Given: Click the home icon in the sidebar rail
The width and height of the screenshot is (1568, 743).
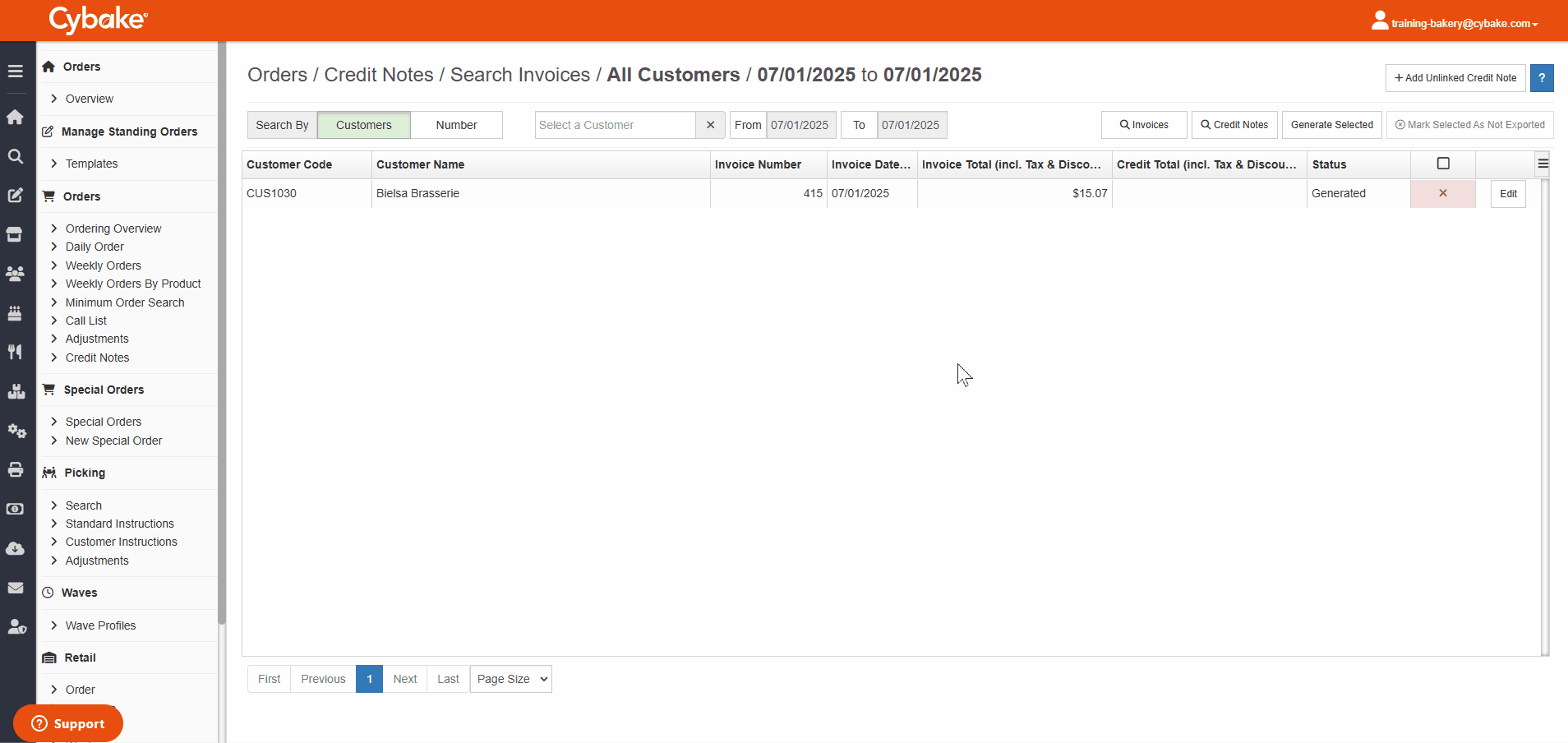Looking at the screenshot, I should [x=15, y=117].
